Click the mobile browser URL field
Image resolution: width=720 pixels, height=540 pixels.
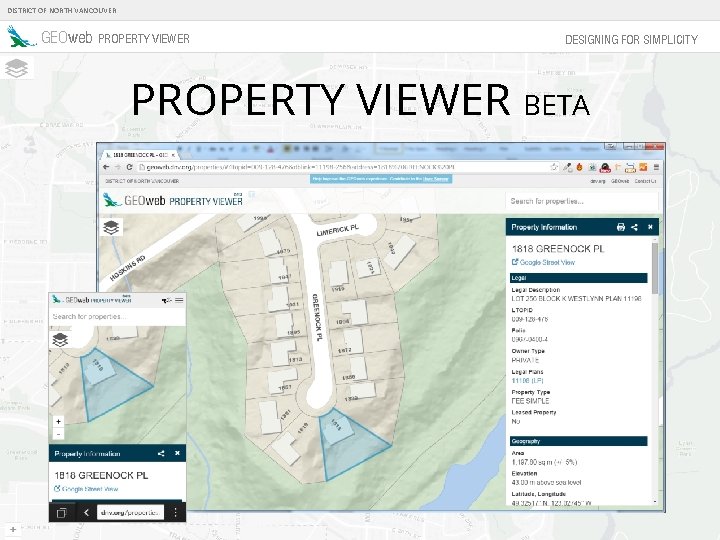coord(130,512)
